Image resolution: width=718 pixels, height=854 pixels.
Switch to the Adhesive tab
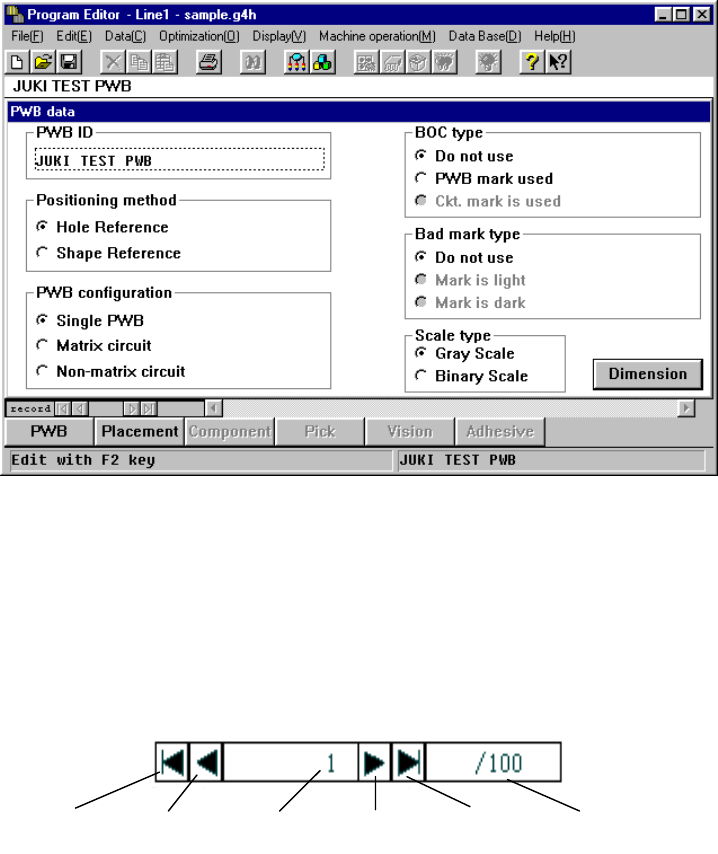(x=500, y=432)
